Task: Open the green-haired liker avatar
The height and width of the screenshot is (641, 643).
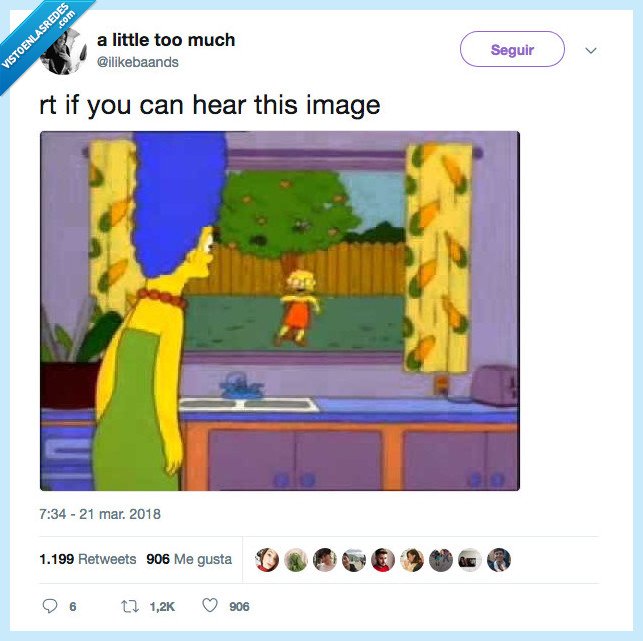Action: pyautogui.click(x=296, y=560)
